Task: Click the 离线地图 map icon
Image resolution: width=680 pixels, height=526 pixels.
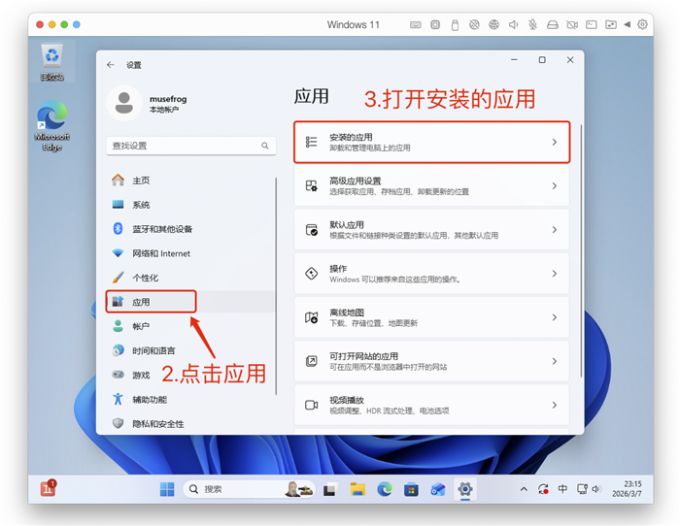Action: (x=311, y=317)
